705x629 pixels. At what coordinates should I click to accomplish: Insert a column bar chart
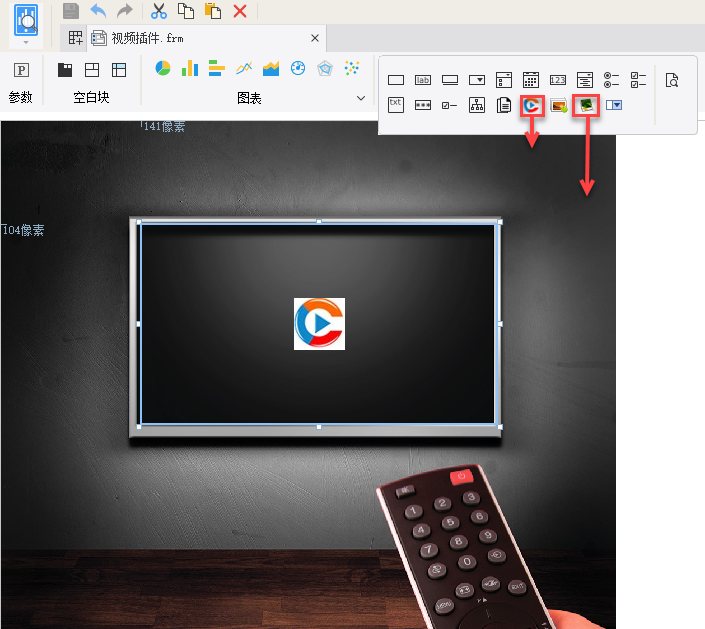[190, 68]
